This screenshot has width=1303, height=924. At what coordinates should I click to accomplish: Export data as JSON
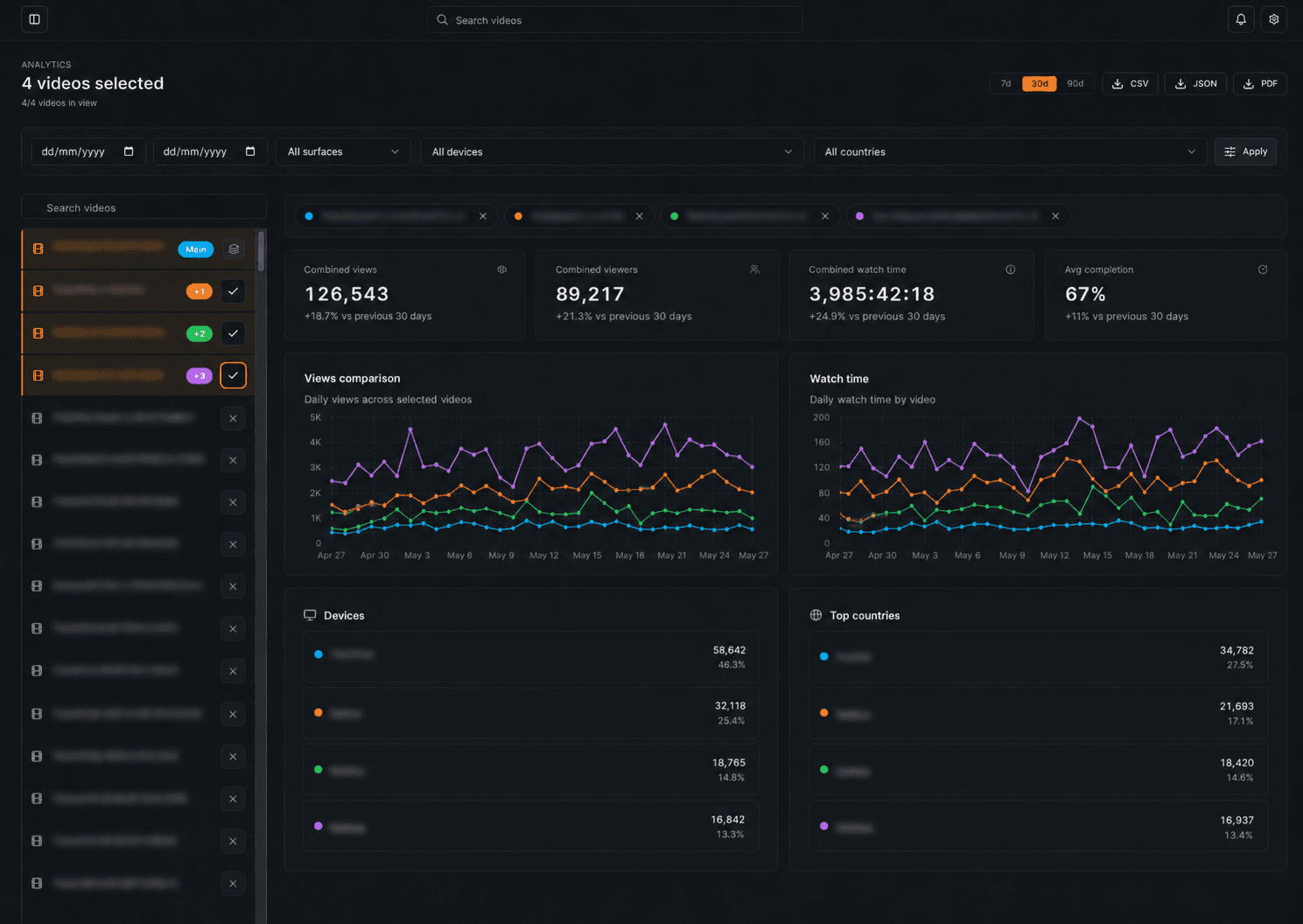pyautogui.click(x=1195, y=84)
